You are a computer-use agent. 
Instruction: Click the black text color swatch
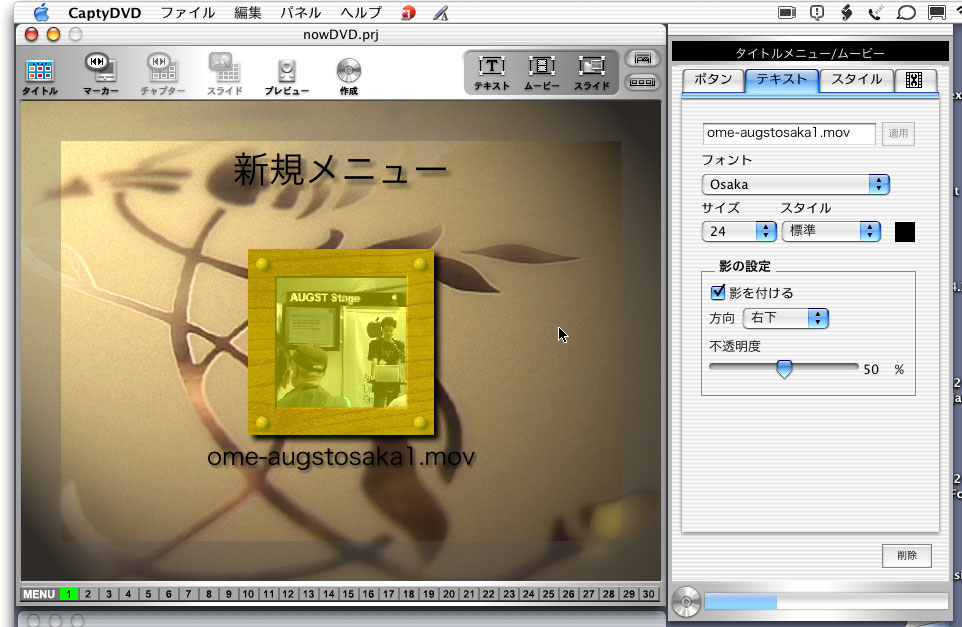click(x=904, y=232)
